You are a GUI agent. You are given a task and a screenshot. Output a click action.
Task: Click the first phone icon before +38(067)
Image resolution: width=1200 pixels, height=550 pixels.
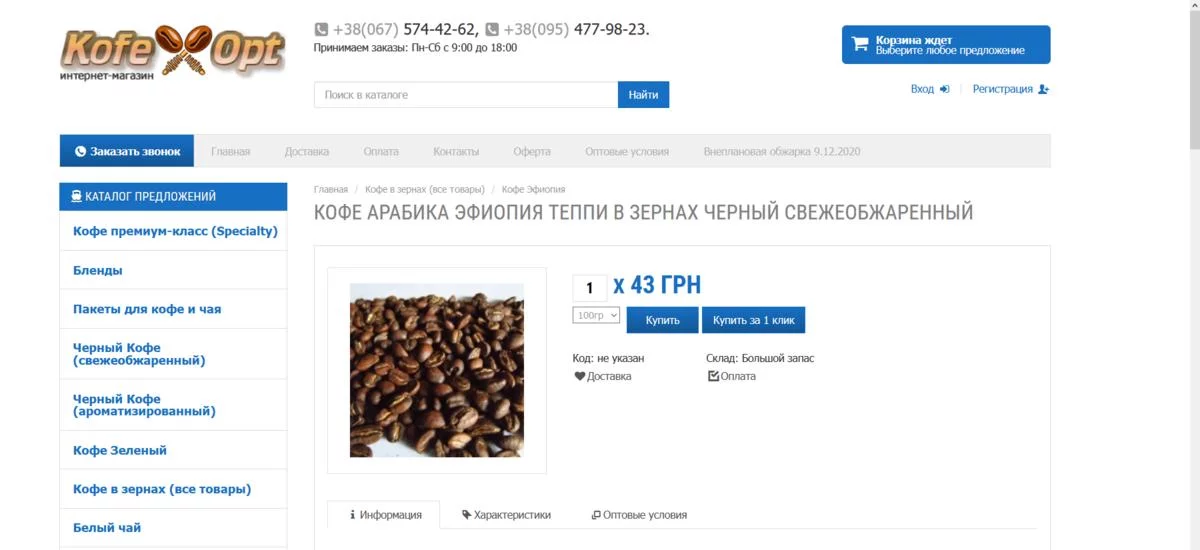coord(321,30)
